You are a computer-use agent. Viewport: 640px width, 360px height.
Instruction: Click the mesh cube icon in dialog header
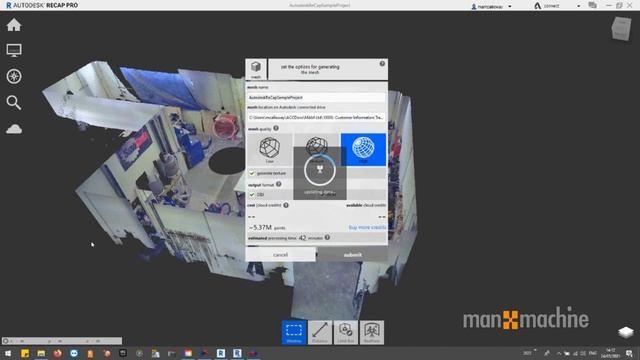(x=256, y=69)
